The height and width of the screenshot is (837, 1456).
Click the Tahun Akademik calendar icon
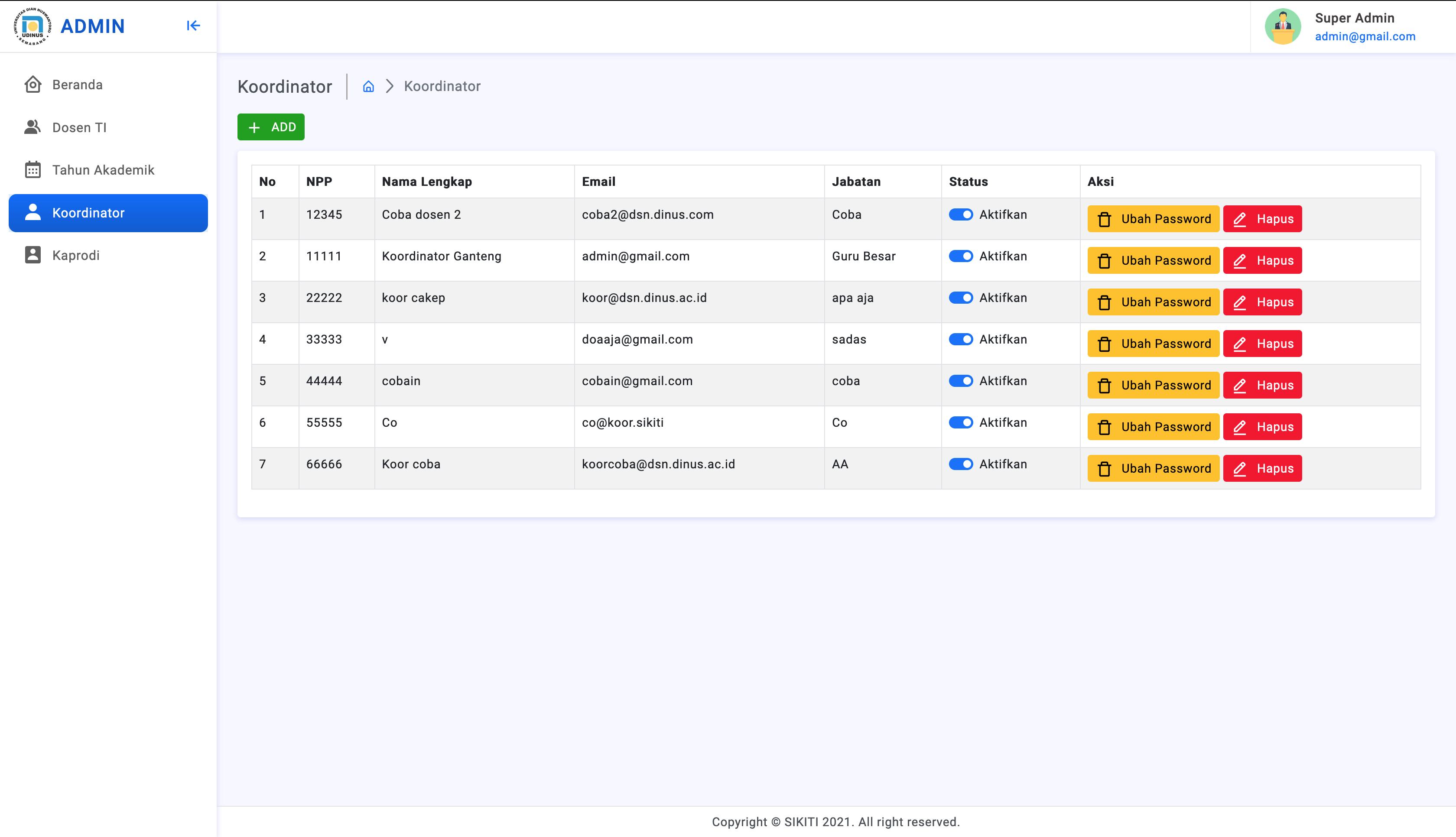tap(33, 169)
